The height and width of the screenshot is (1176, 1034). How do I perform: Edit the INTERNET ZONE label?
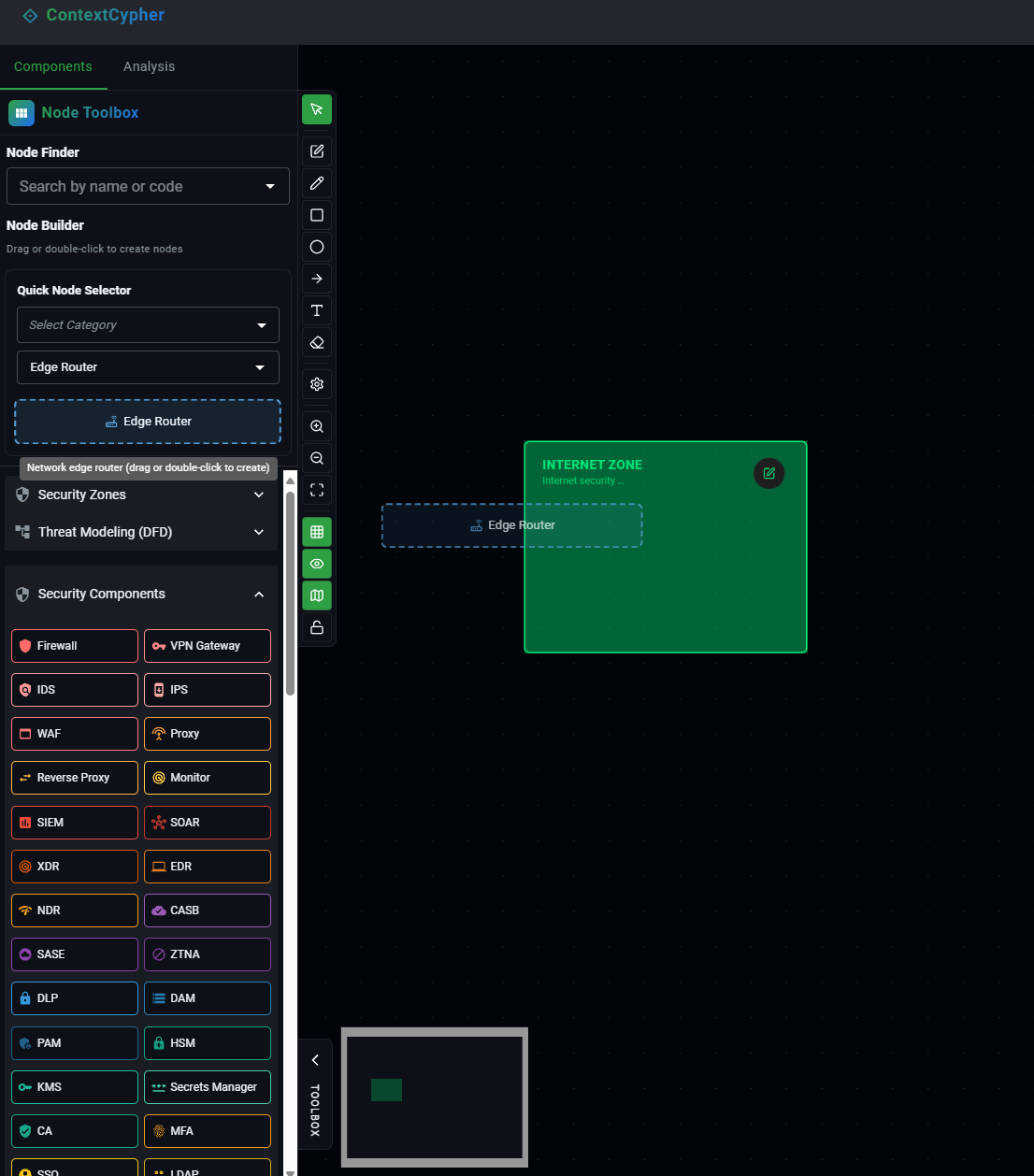(768, 473)
